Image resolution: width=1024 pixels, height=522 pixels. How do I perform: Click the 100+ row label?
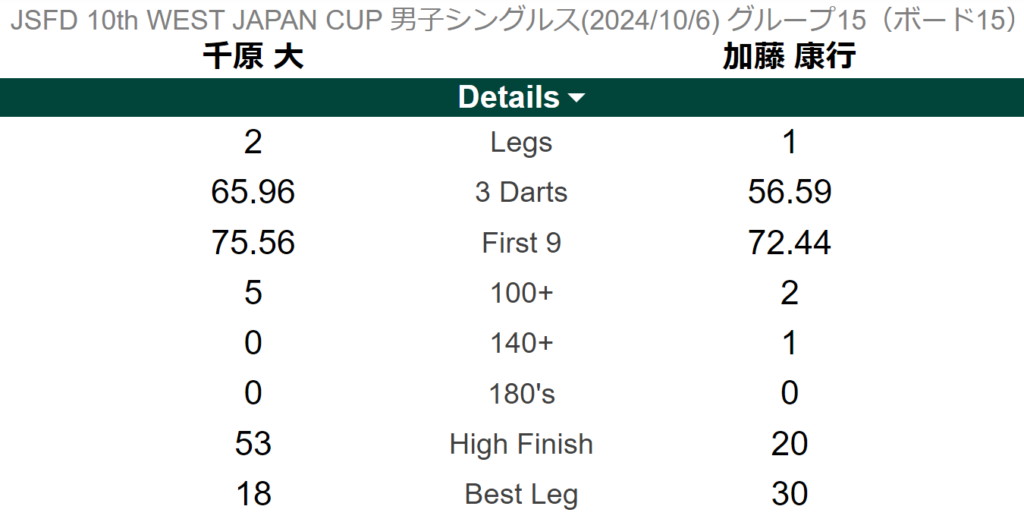pyautogui.click(x=521, y=293)
